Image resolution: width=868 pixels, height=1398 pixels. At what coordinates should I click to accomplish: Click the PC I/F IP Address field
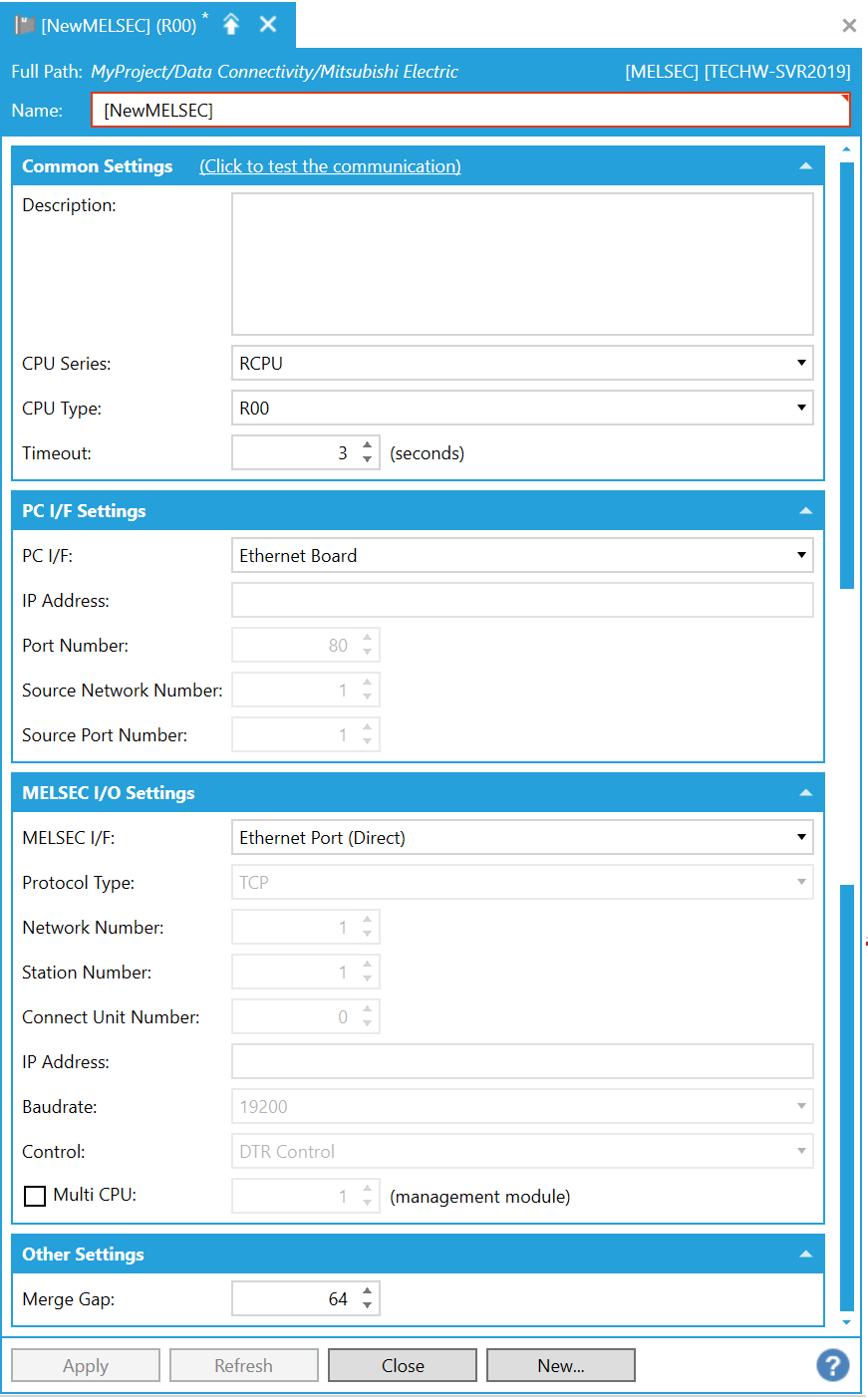(x=522, y=600)
